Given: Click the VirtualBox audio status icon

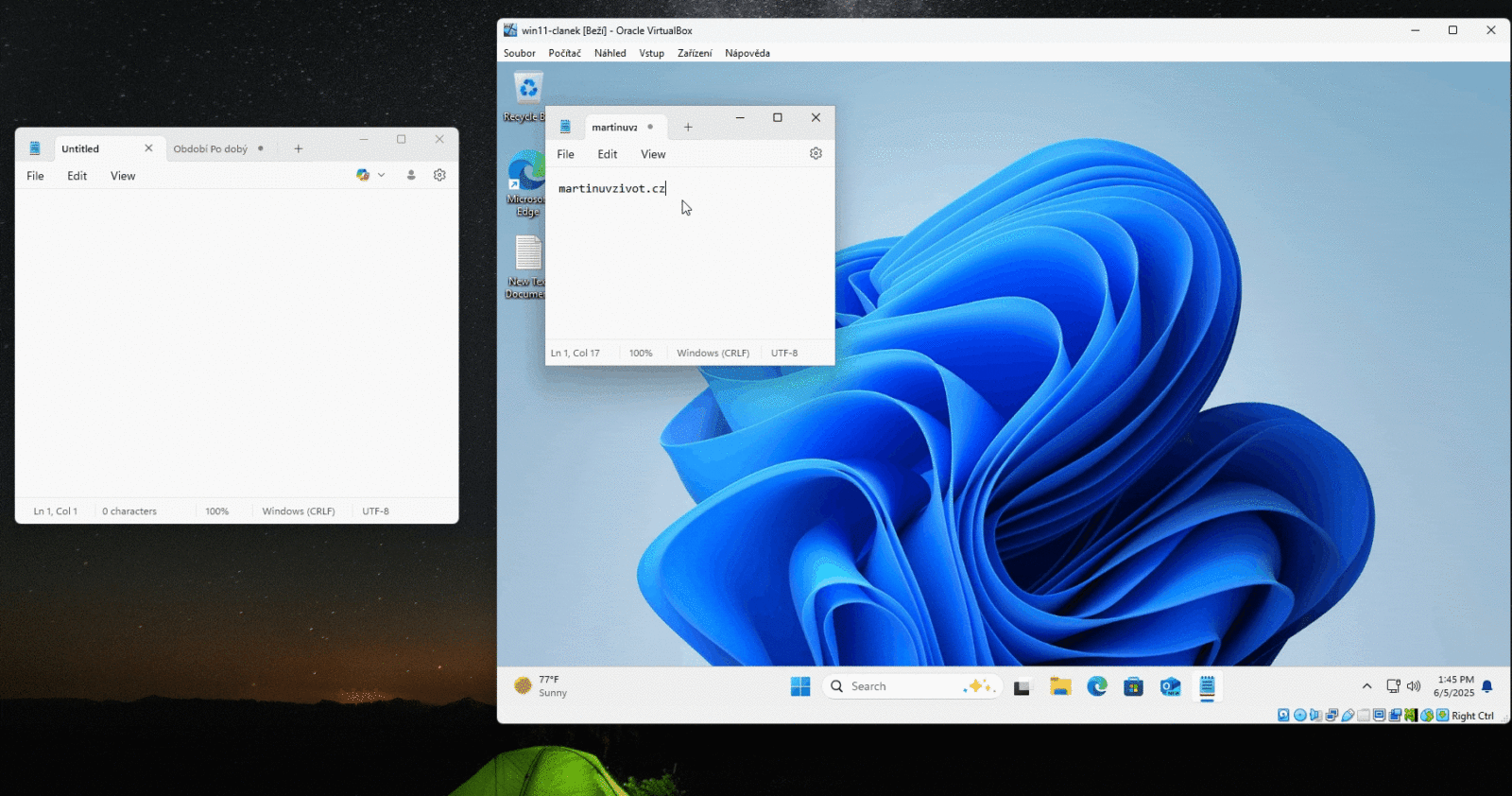Looking at the screenshot, I should point(1315,716).
